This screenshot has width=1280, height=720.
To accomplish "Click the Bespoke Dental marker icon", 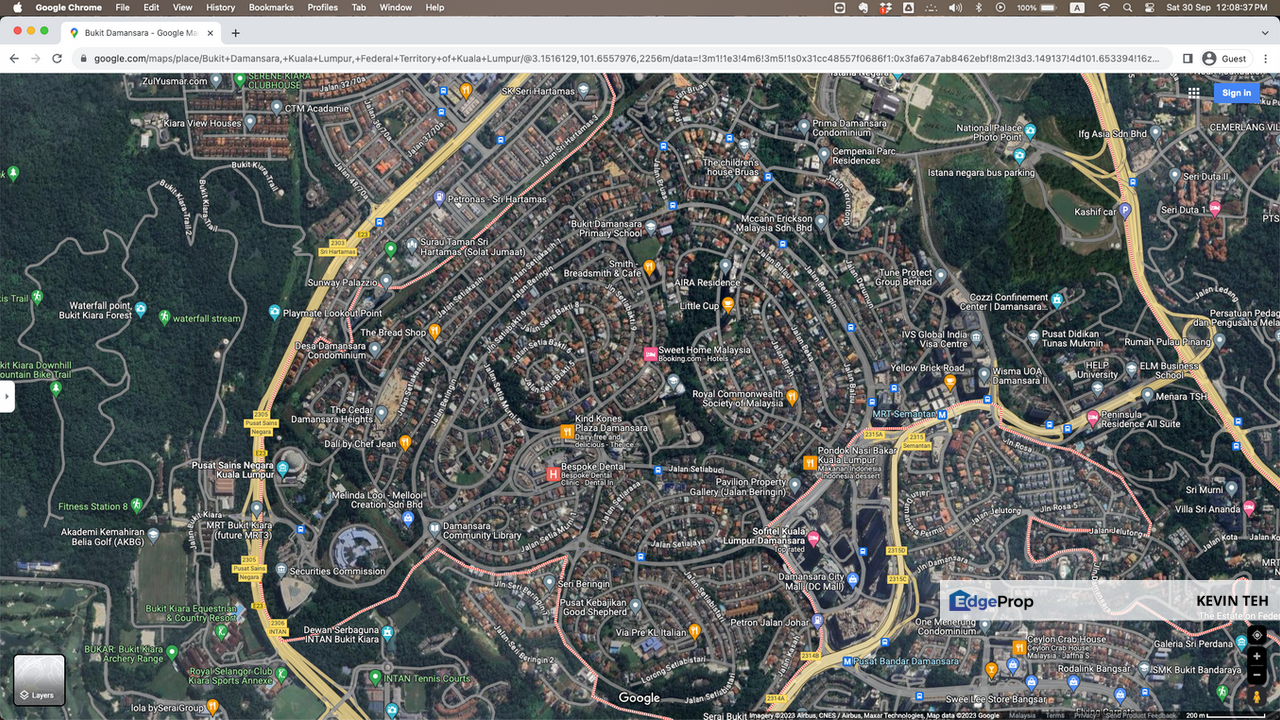I will coord(552,474).
